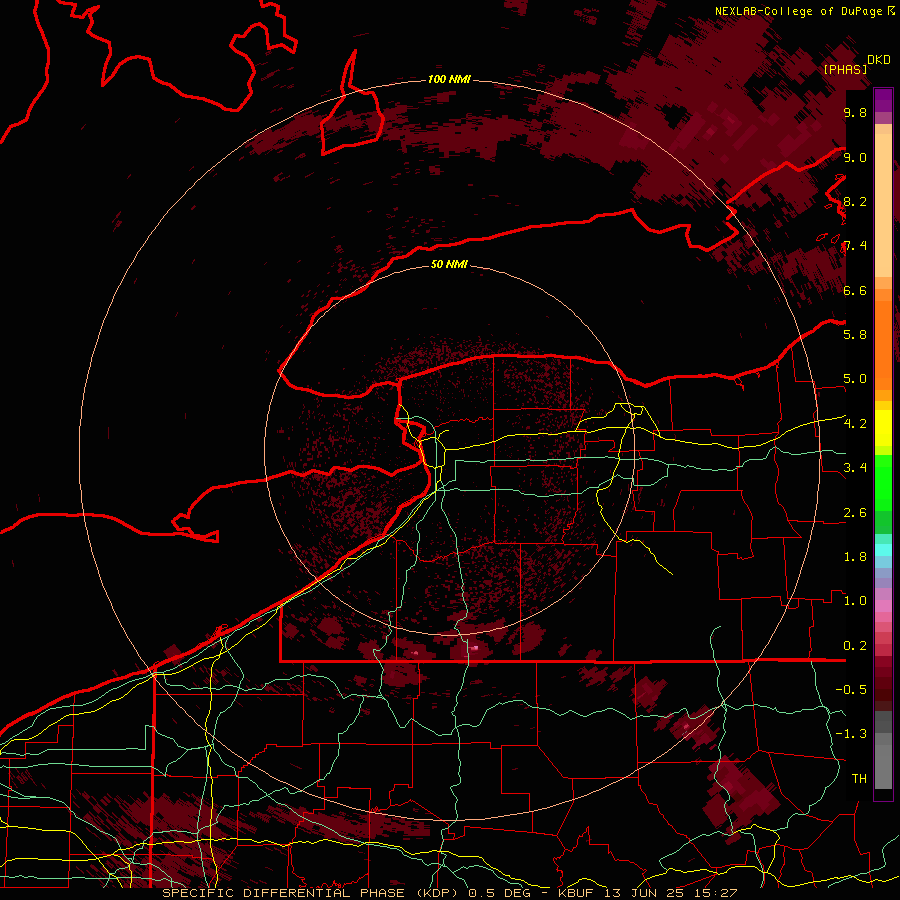Select the yellow band of the color bar

[x=883, y=428]
